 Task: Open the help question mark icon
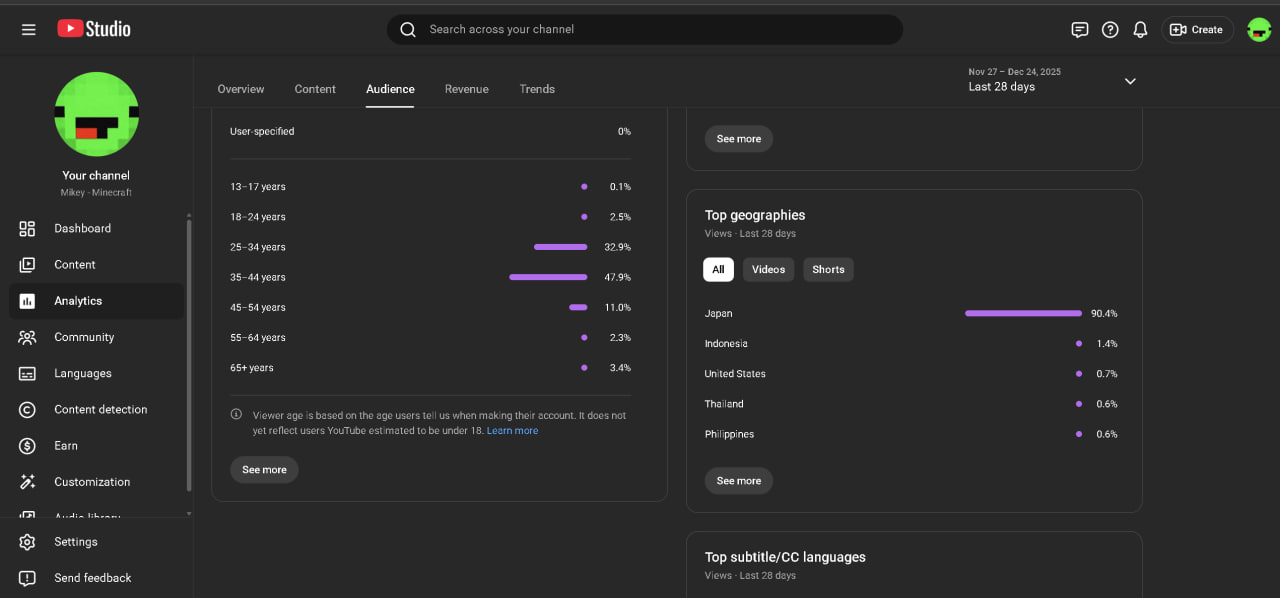1110,29
